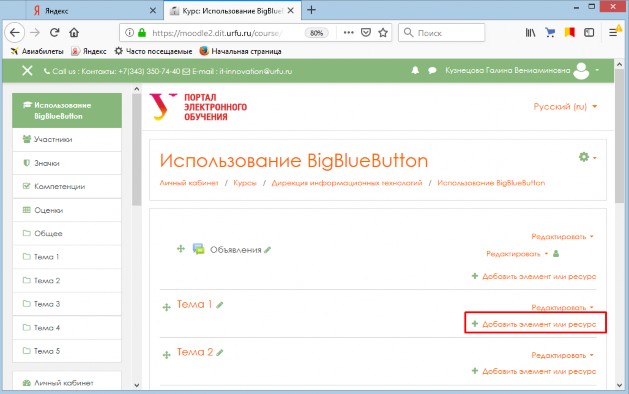
Task: Click move icon next to Объявления
Action: tap(181, 249)
